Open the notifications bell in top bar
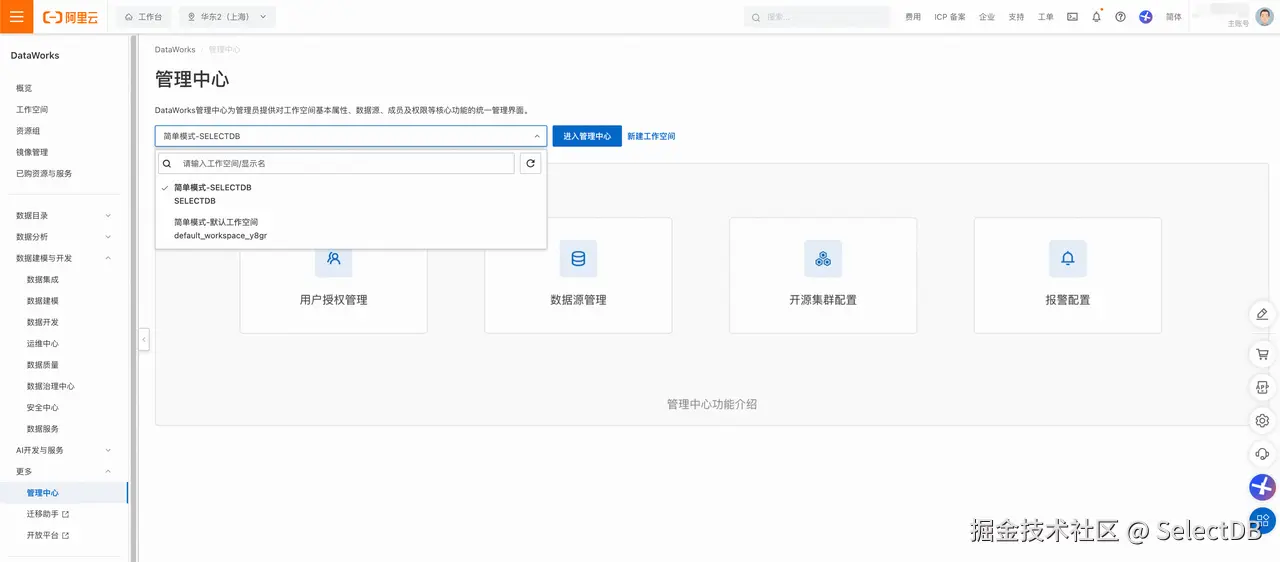 [1096, 17]
